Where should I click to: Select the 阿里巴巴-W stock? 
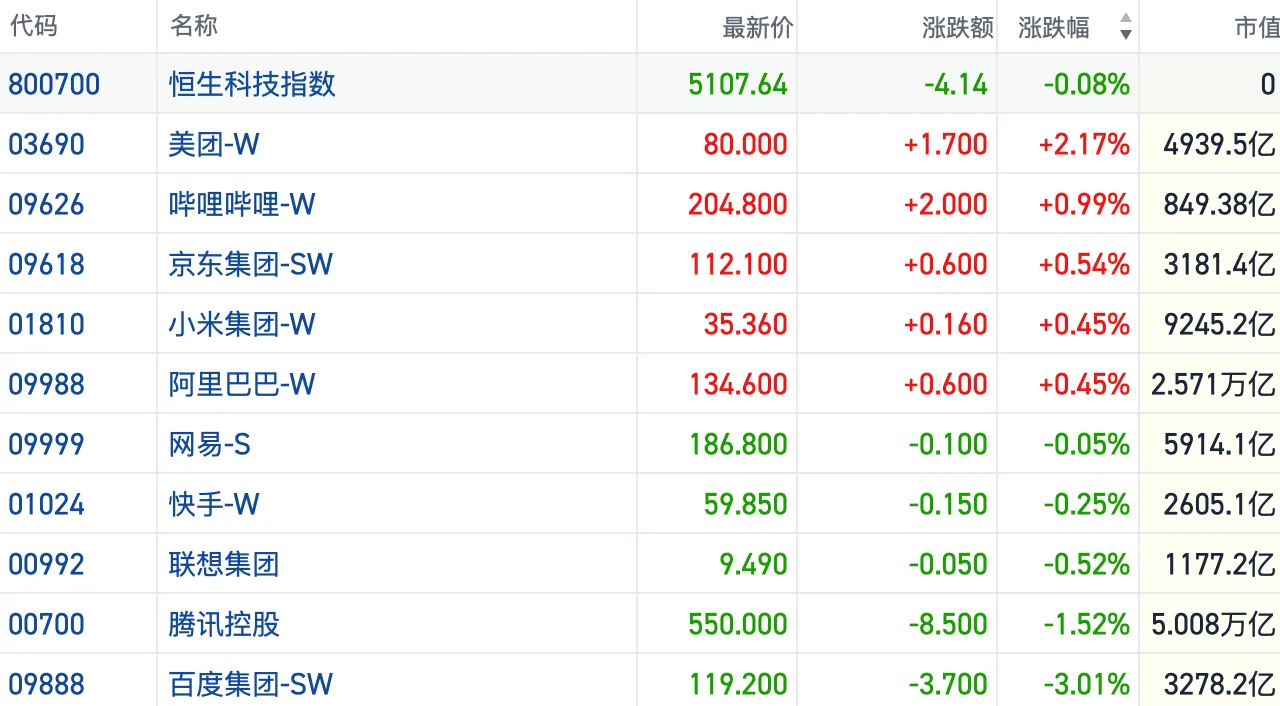242,384
